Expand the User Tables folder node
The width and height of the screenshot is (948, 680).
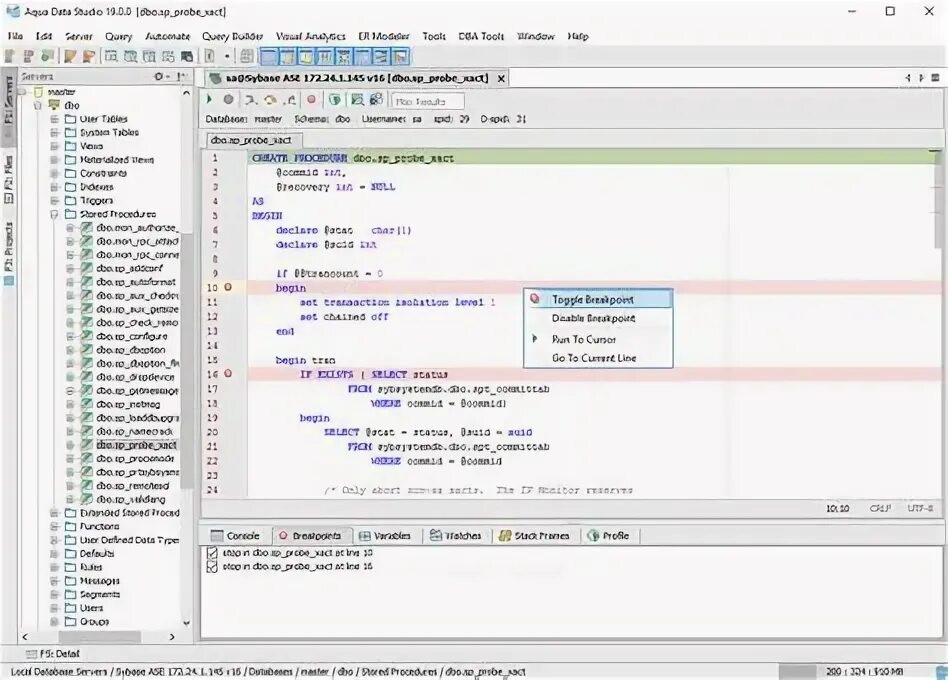point(54,118)
